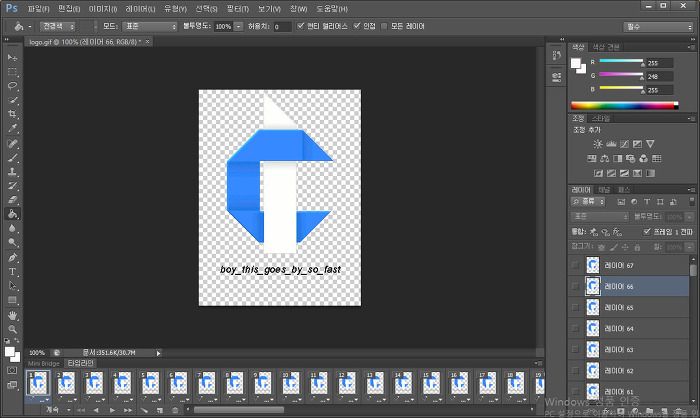Select the Pen tool
Image resolution: width=700 pixels, height=418 pixels.
[x=12, y=258]
